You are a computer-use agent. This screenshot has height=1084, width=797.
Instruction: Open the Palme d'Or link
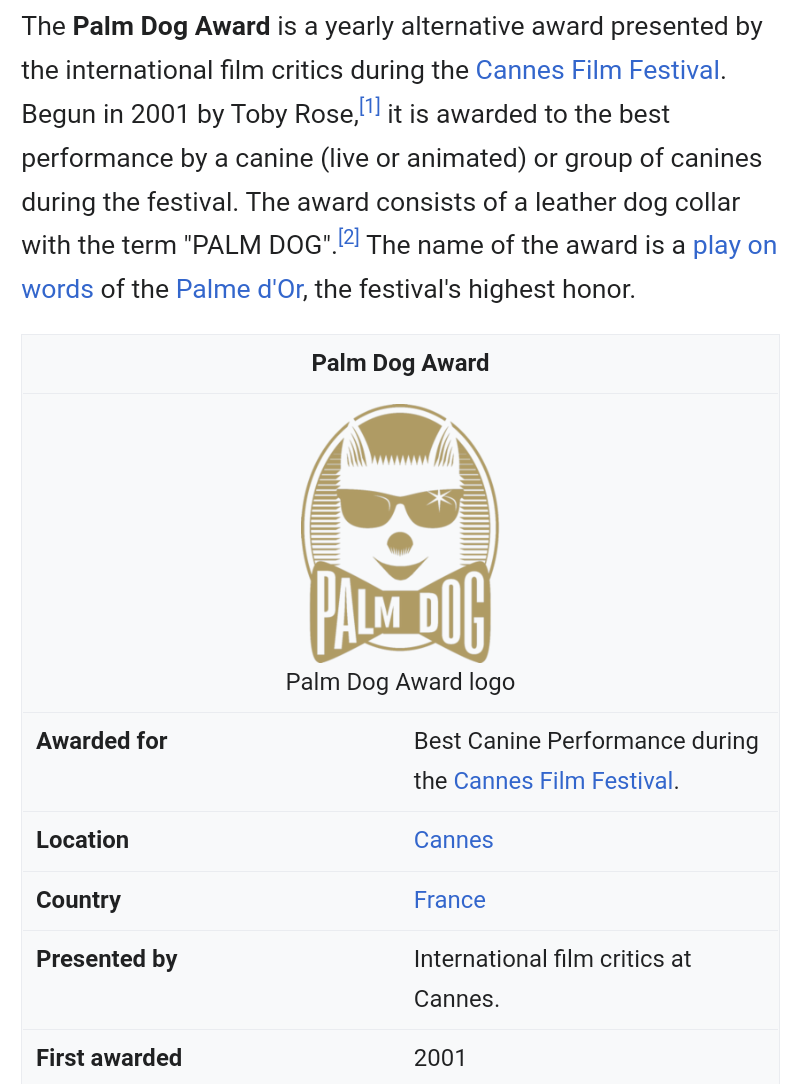click(x=239, y=290)
